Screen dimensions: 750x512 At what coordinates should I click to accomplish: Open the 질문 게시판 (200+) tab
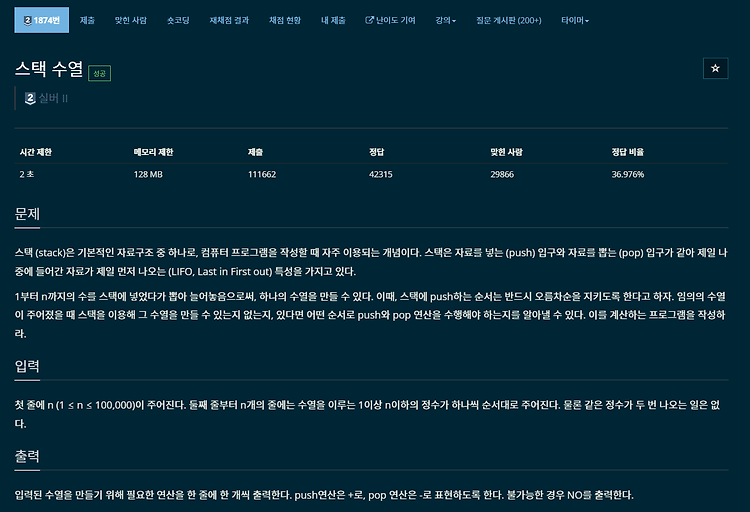coord(508,20)
